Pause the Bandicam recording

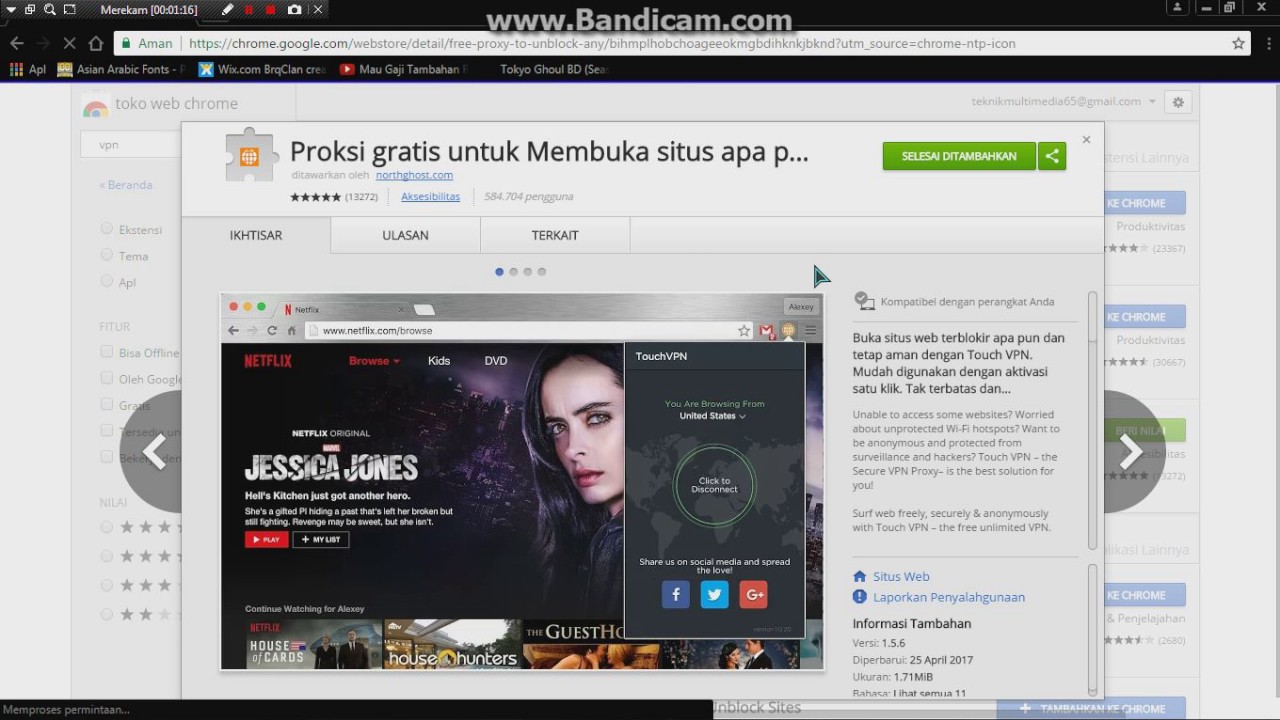pos(249,10)
